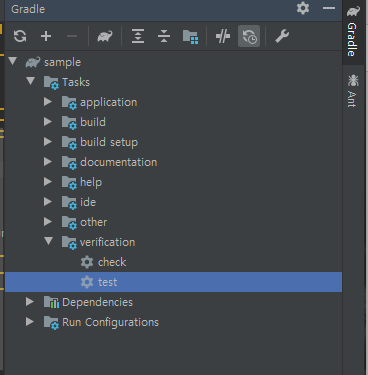Click the other folder icon

click(x=69, y=222)
